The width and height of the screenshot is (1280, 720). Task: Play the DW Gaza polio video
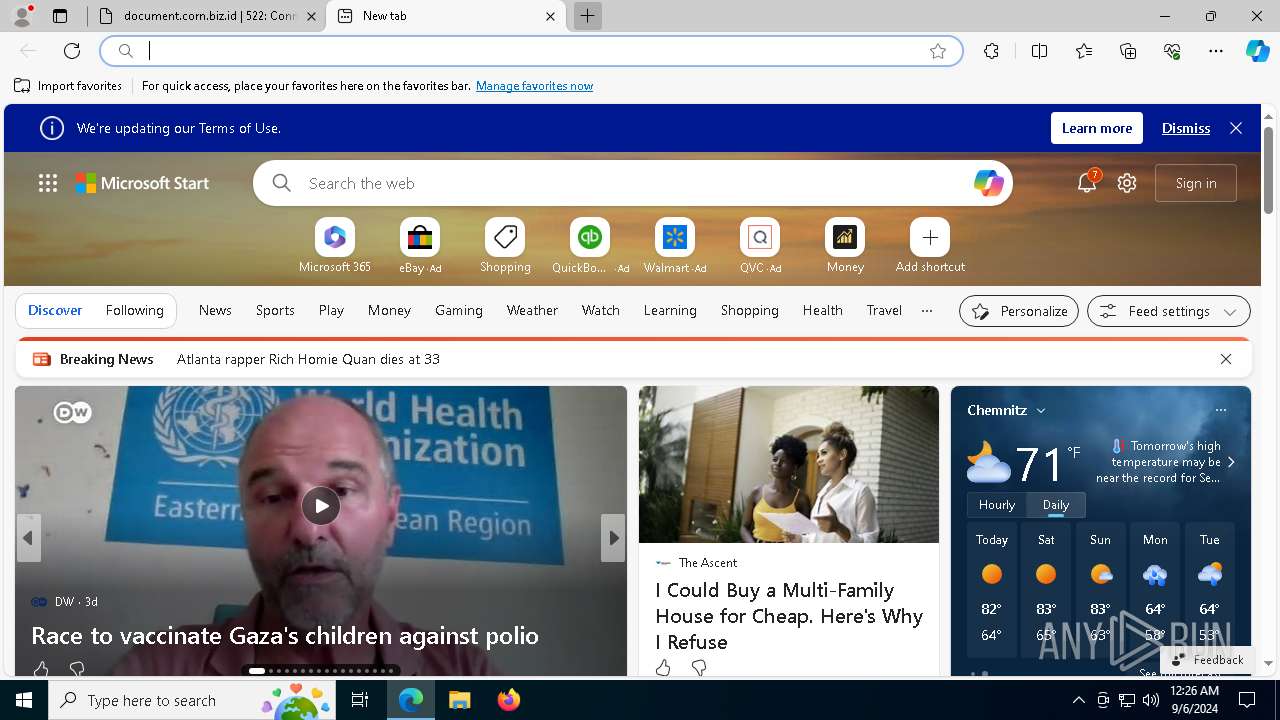click(321, 506)
